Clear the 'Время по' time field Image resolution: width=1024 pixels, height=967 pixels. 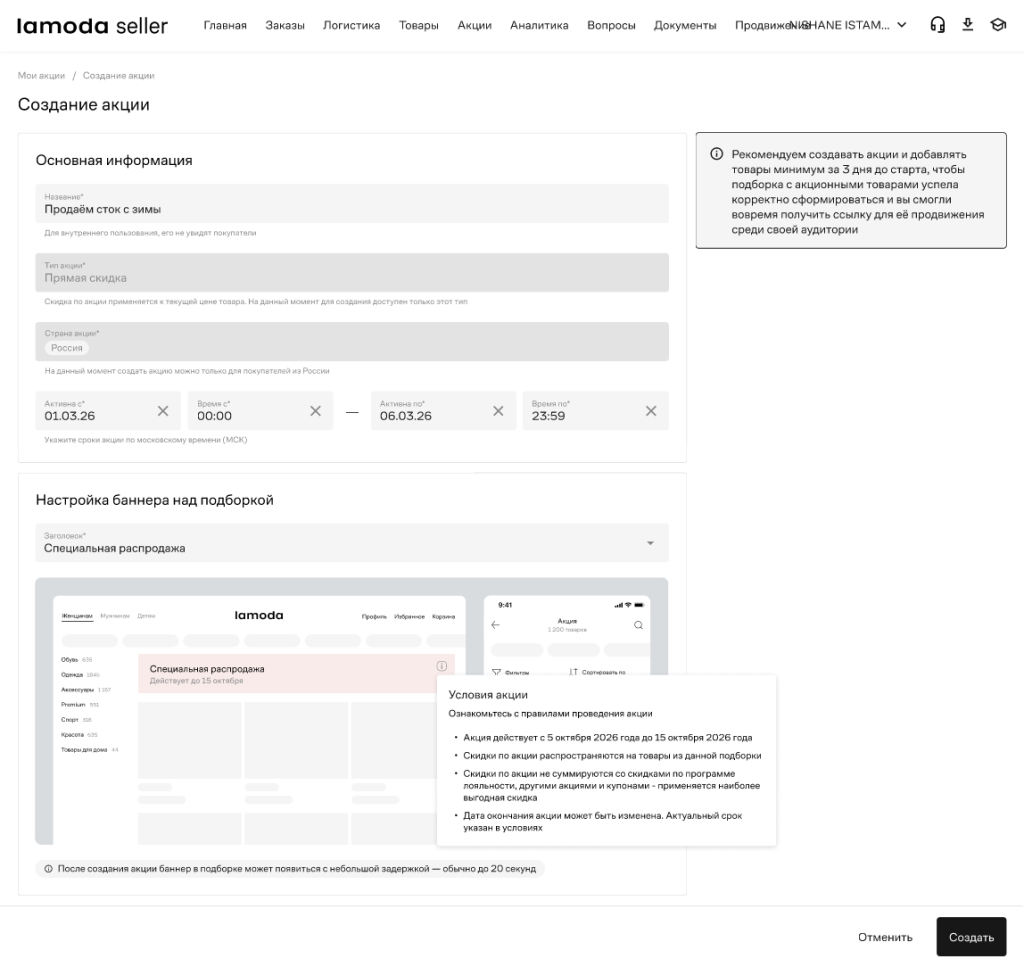pos(651,411)
